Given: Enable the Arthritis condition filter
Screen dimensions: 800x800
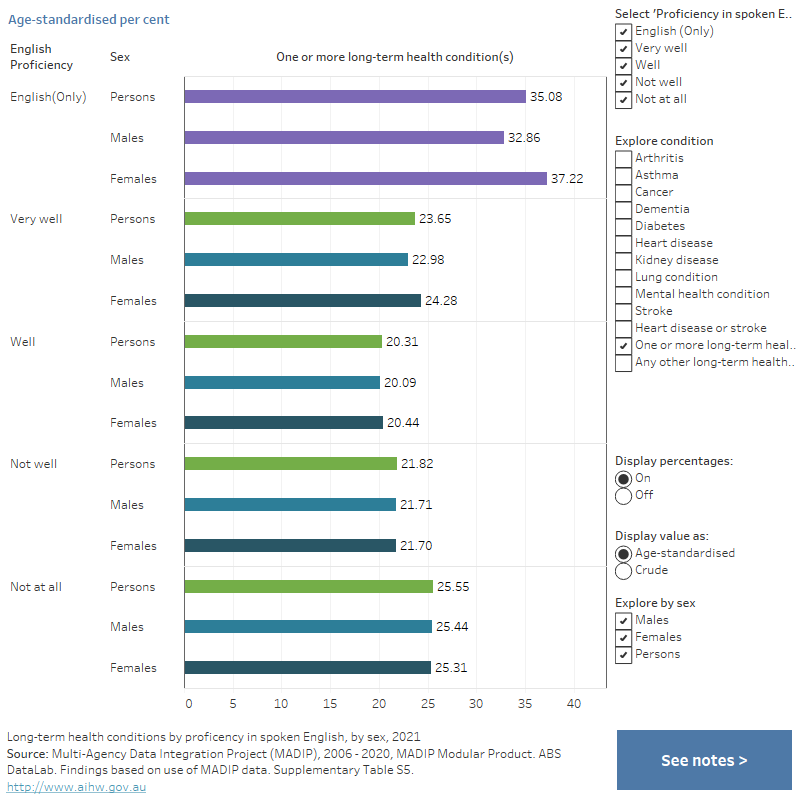Looking at the screenshot, I should pos(623,158).
